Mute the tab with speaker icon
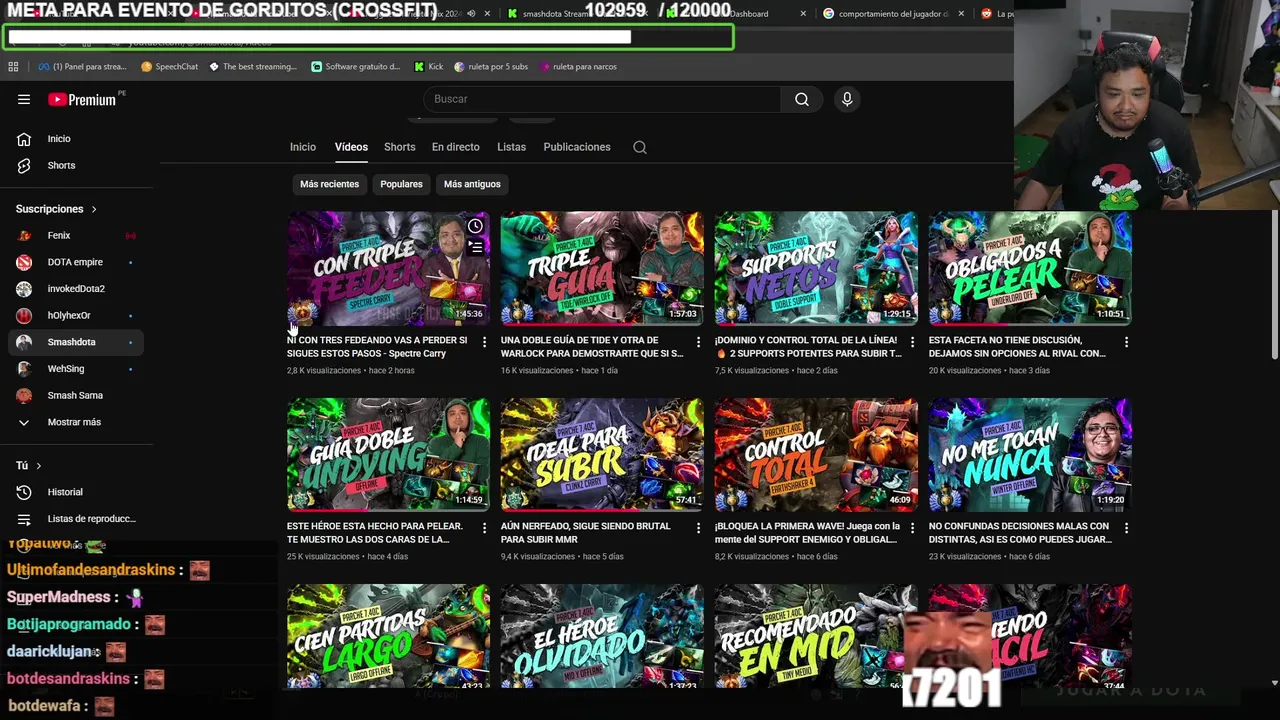1280x720 pixels. click(471, 14)
